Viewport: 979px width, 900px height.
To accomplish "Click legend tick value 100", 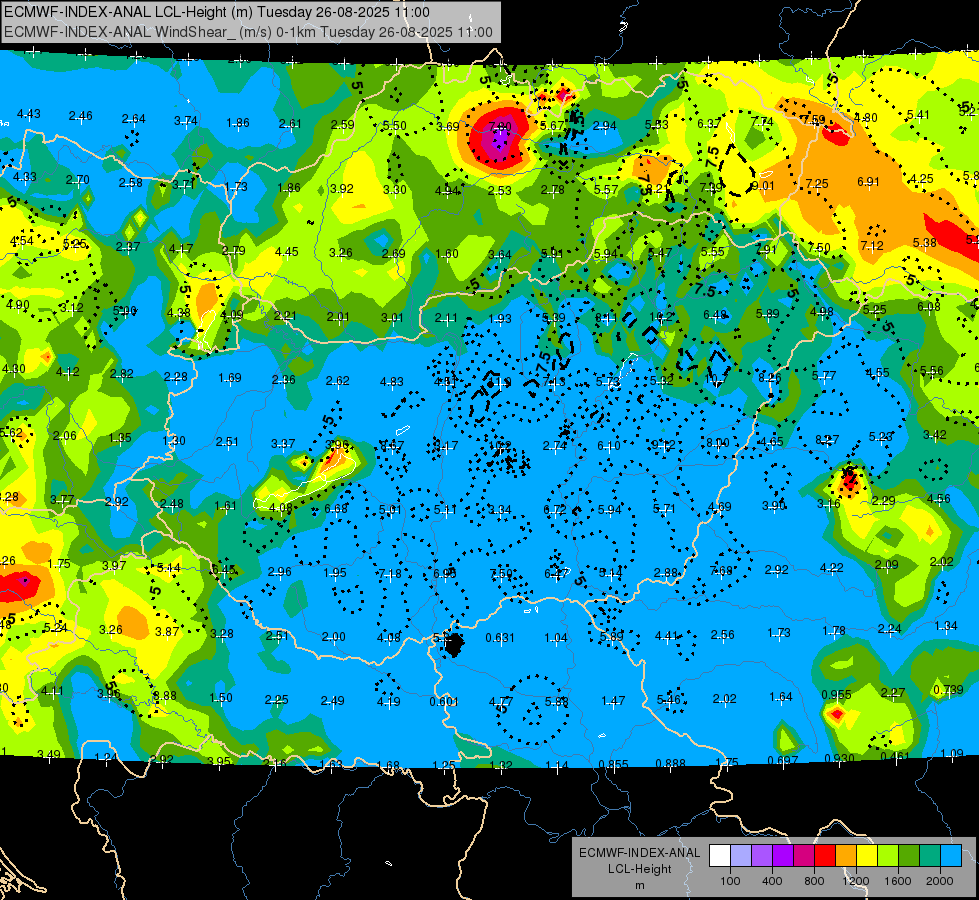I will (730, 881).
